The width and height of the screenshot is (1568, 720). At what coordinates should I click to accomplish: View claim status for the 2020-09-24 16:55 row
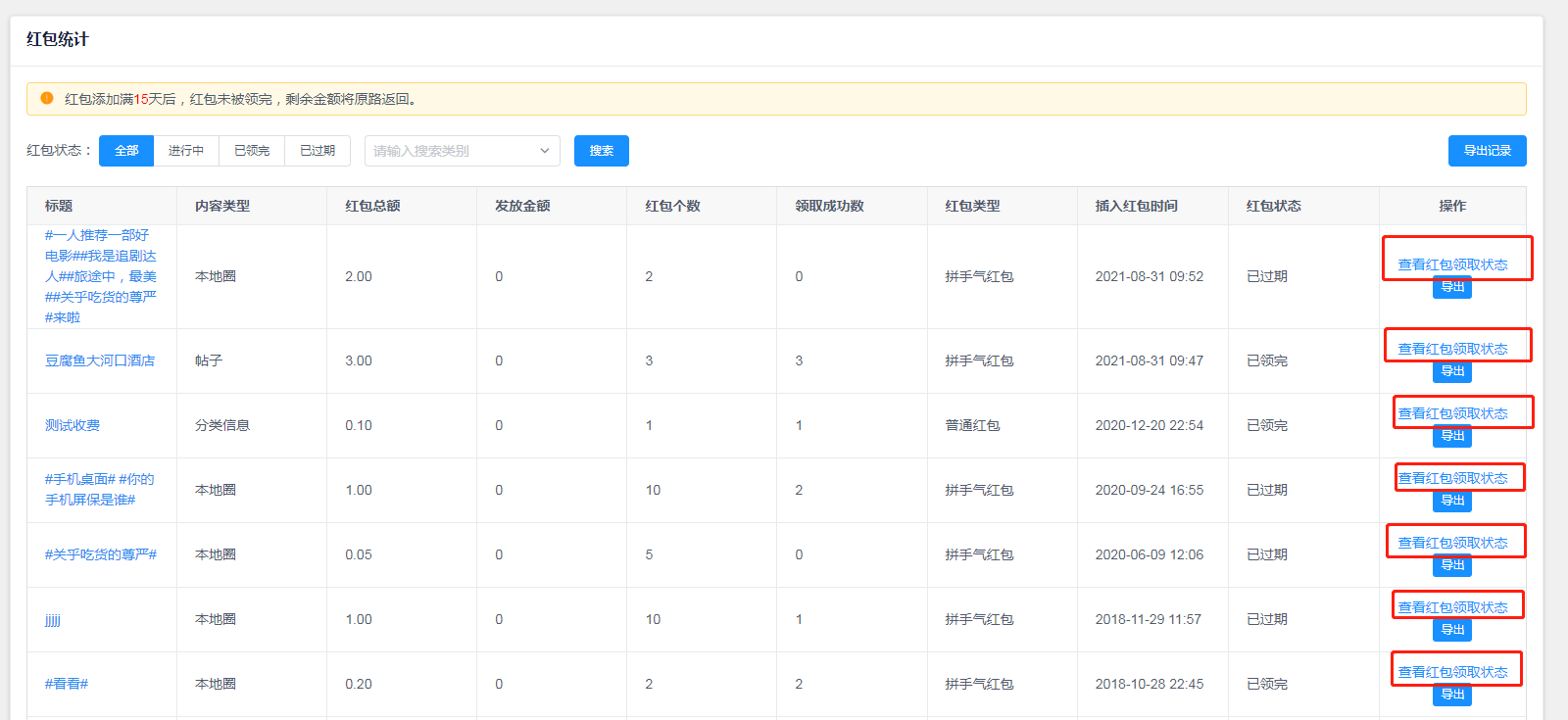coord(1452,478)
